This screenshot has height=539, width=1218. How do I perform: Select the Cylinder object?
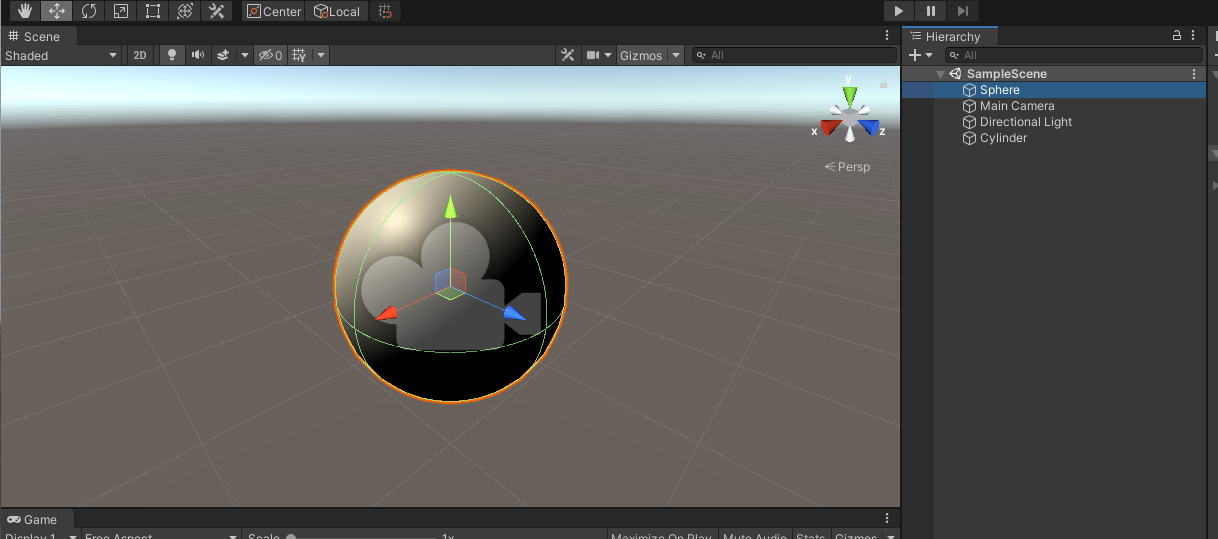tap(1054, 138)
